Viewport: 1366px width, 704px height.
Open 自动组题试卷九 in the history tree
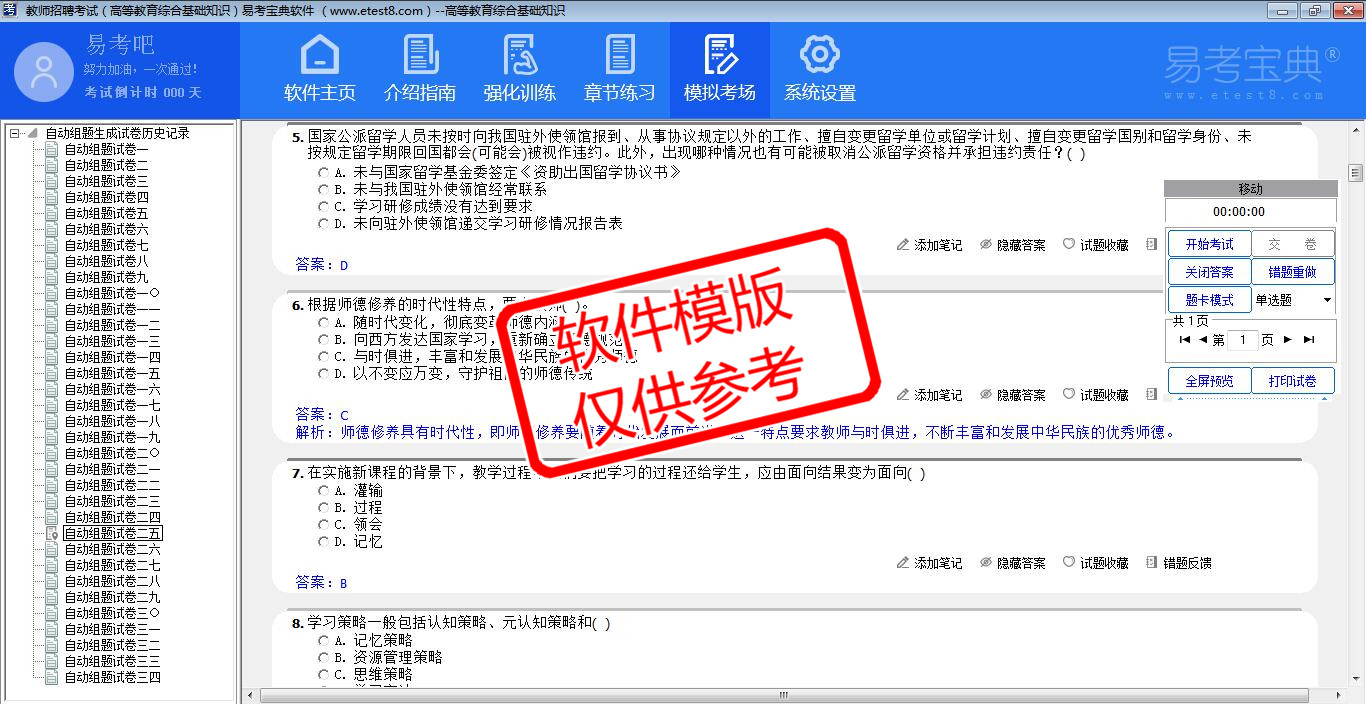pos(106,277)
